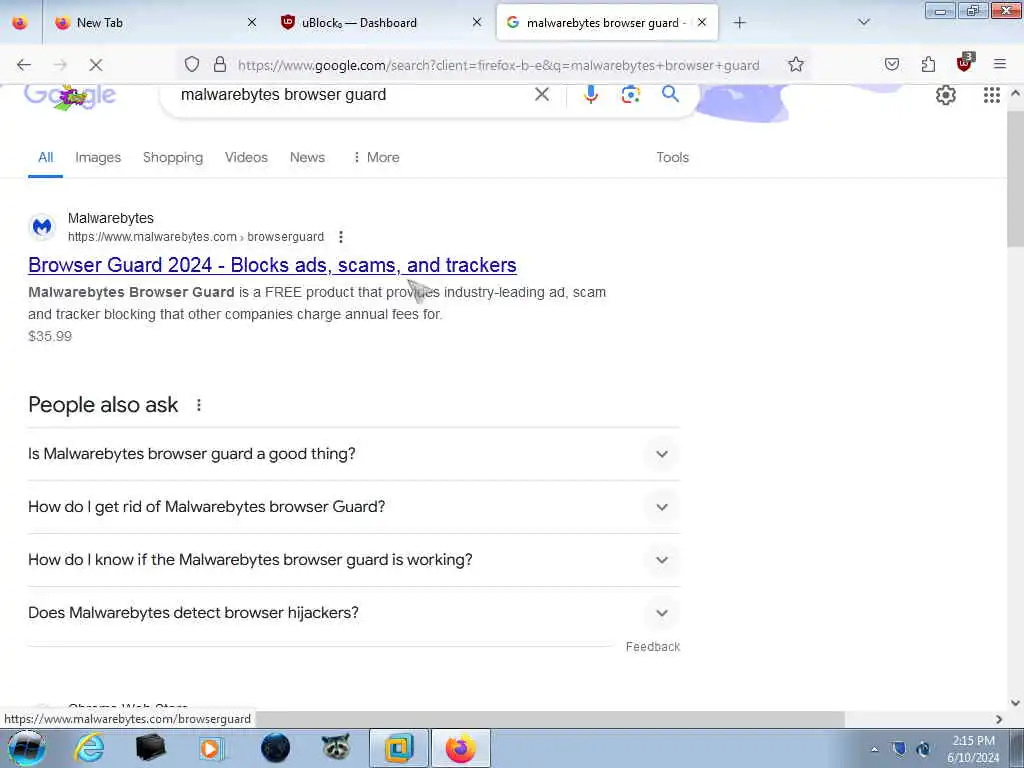Switch to Shopping results
The height and width of the screenshot is (768, 1024).
point(173,157)
